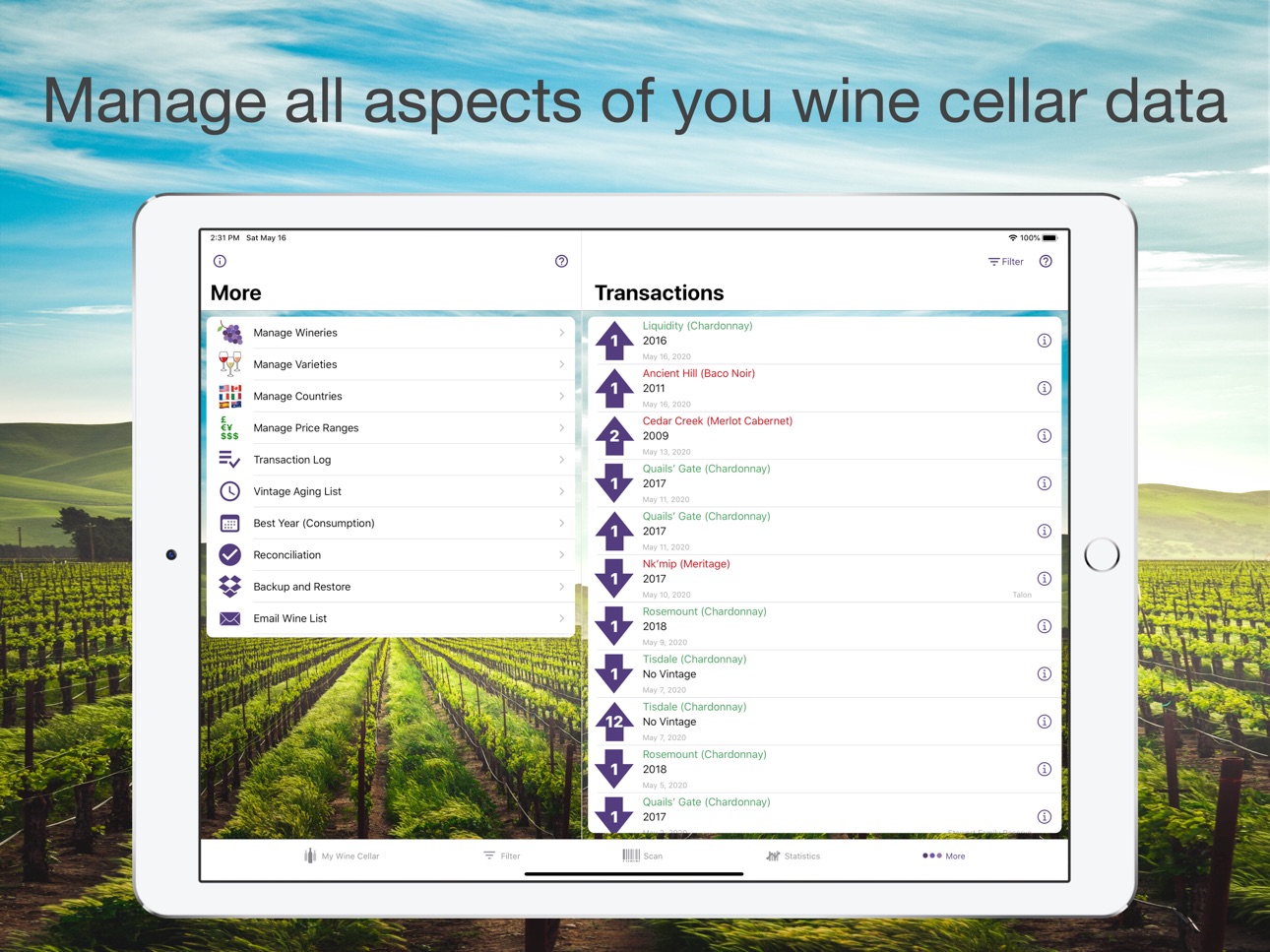The image size is (1270, 952).
Task: Expand Reconciliation chevron
Action: [x=562, y=555]
